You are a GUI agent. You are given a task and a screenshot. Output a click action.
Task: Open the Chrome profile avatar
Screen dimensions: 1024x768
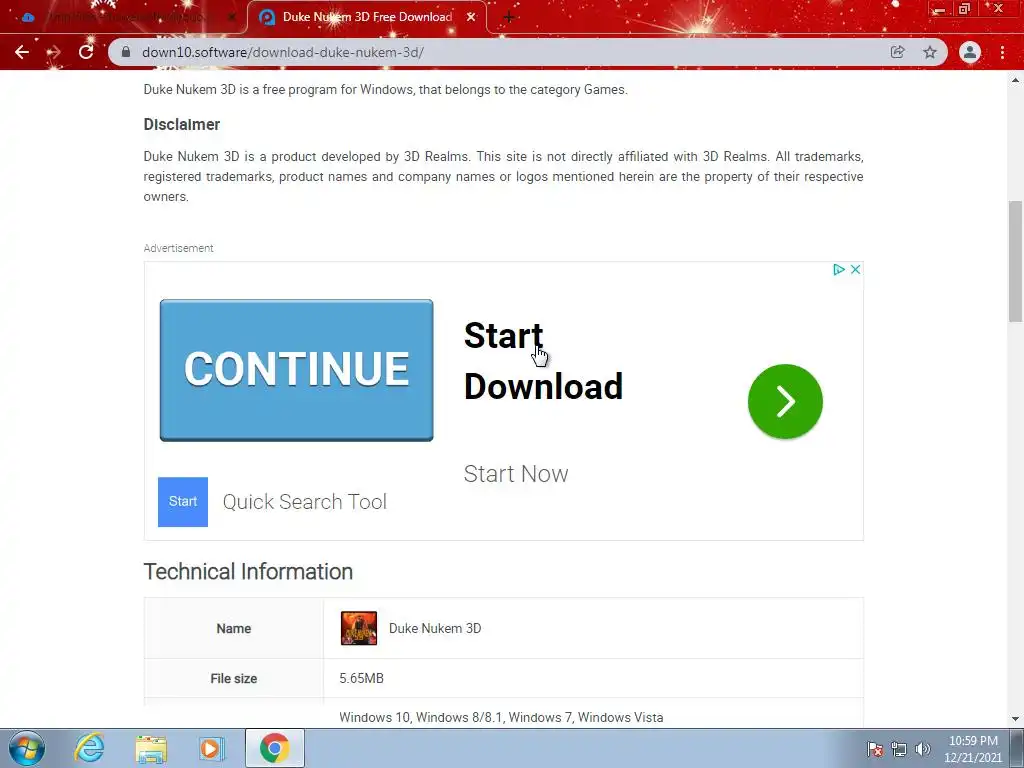970,52
